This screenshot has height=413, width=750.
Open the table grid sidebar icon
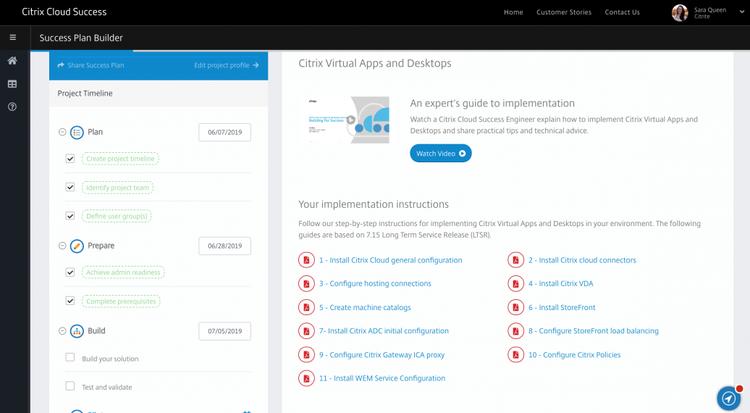pos(12,84)
